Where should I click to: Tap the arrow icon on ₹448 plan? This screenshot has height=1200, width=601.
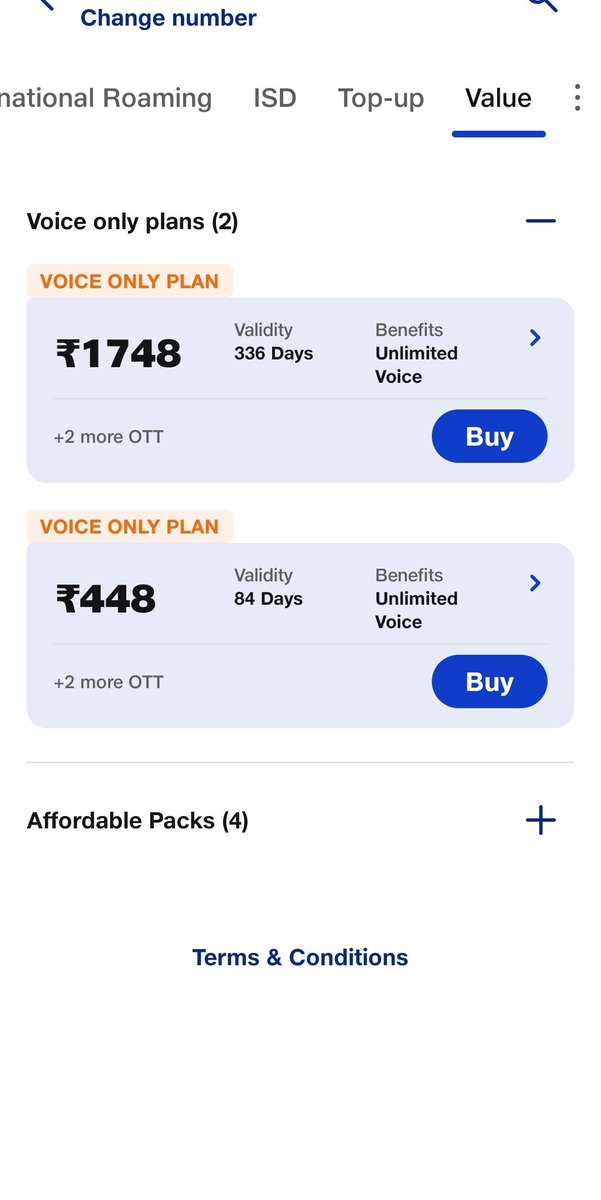535,583
